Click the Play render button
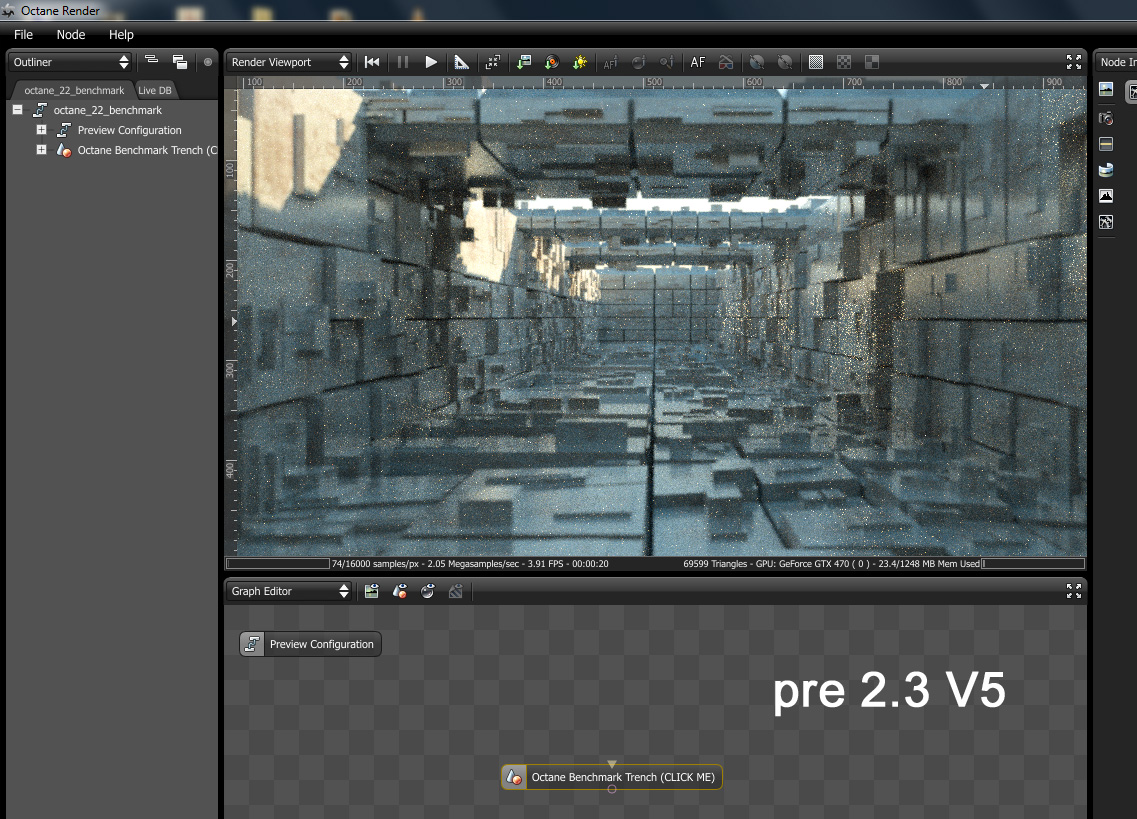This screenshot has height=819, width=1137. (x=431, y=62)
